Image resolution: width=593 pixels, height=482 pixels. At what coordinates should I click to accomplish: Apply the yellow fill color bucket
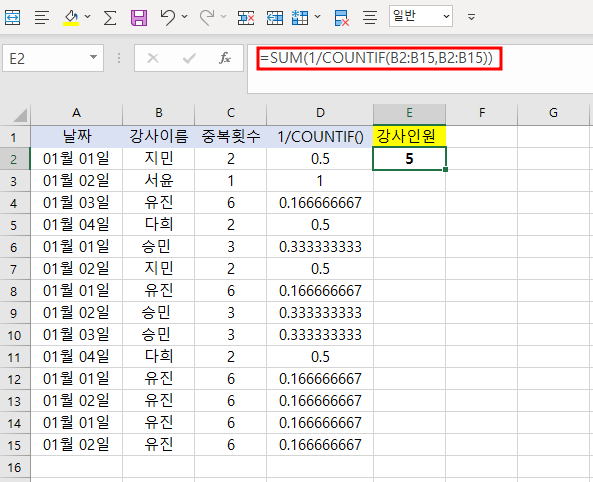click(71, 17)
